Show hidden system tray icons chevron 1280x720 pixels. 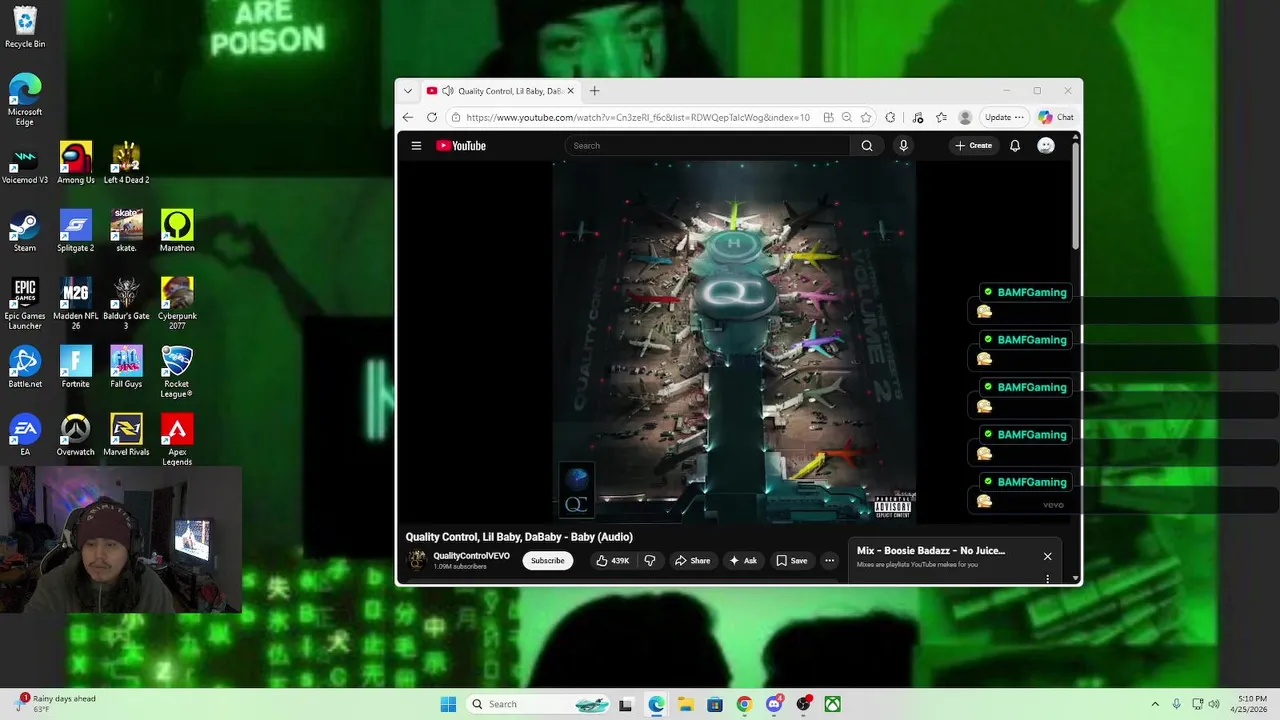point(1155,704)
